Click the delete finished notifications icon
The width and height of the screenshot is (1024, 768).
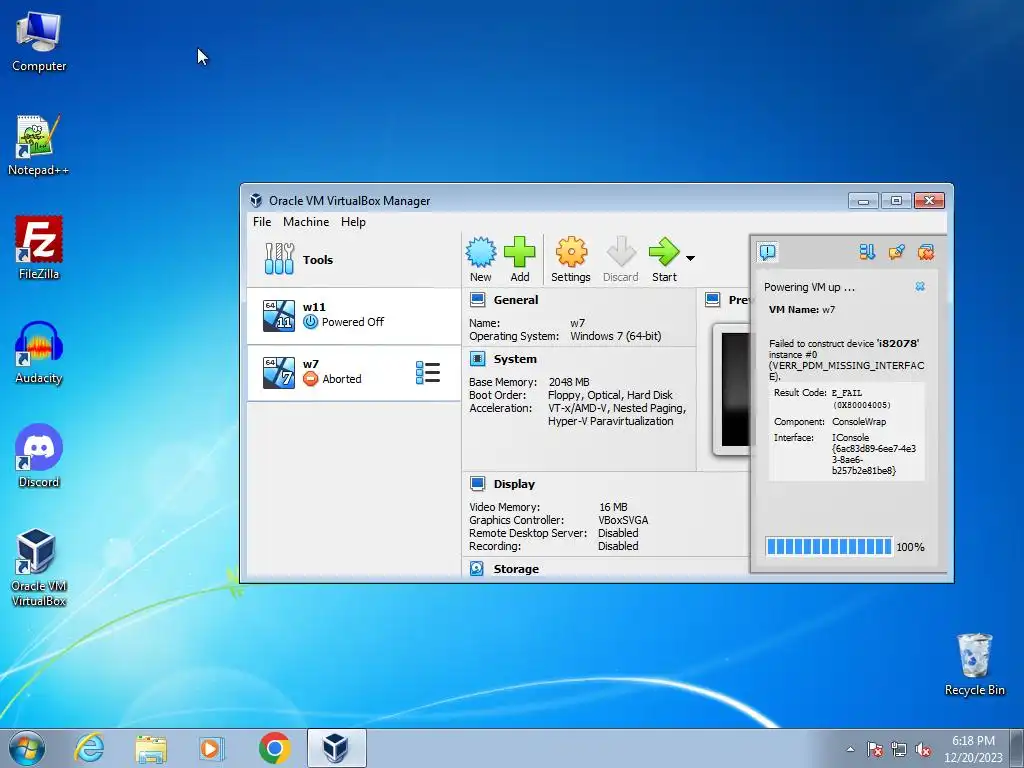point(925,252)
